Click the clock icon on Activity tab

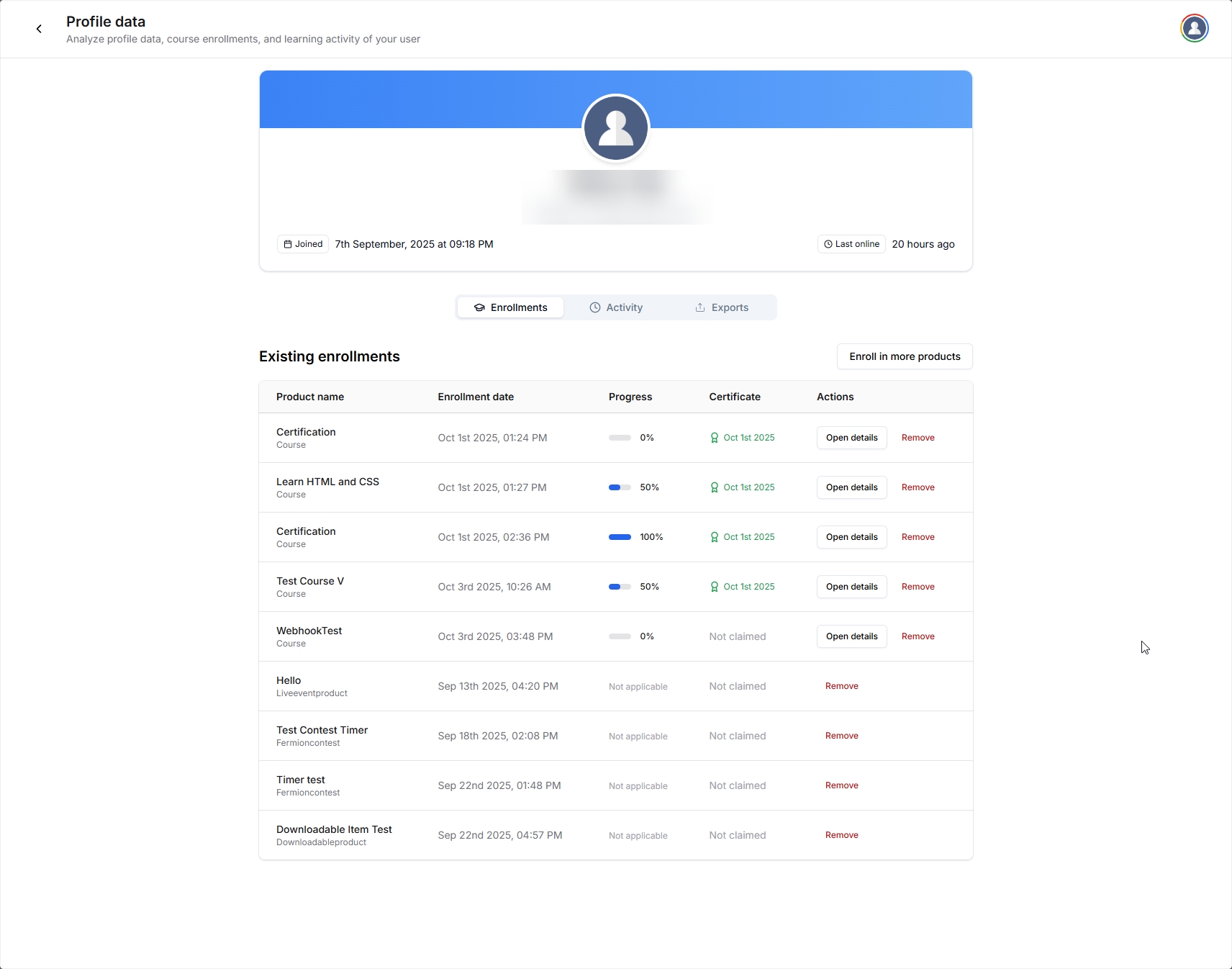(x=595, y=307)
